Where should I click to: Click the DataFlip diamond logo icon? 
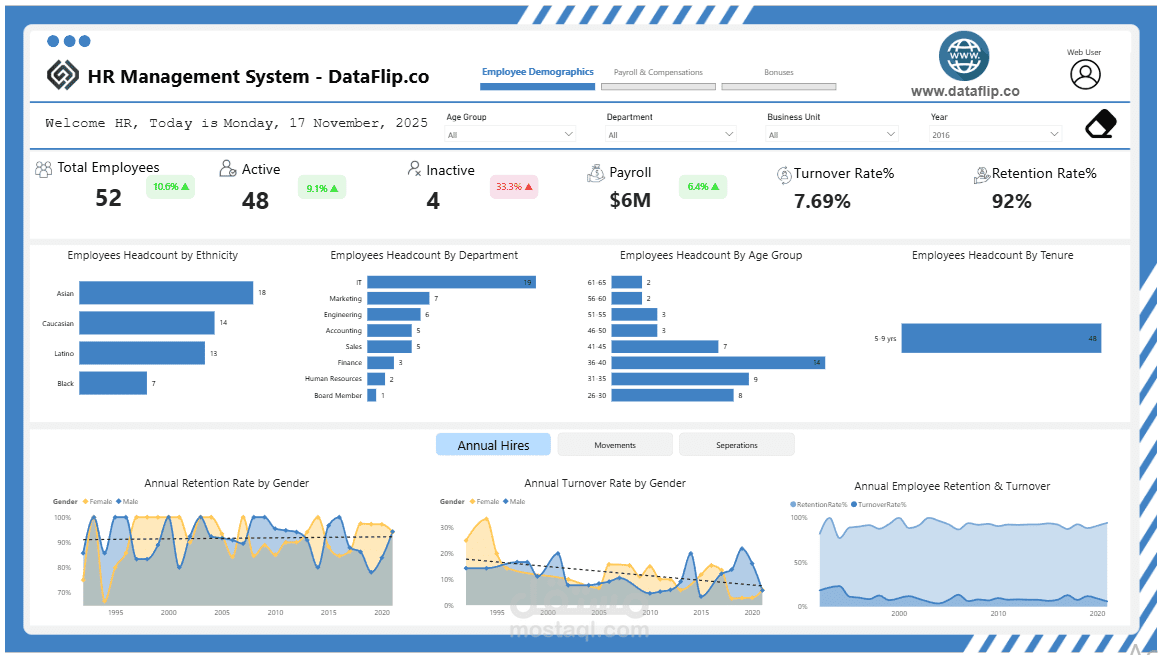[x=63, y=75]
